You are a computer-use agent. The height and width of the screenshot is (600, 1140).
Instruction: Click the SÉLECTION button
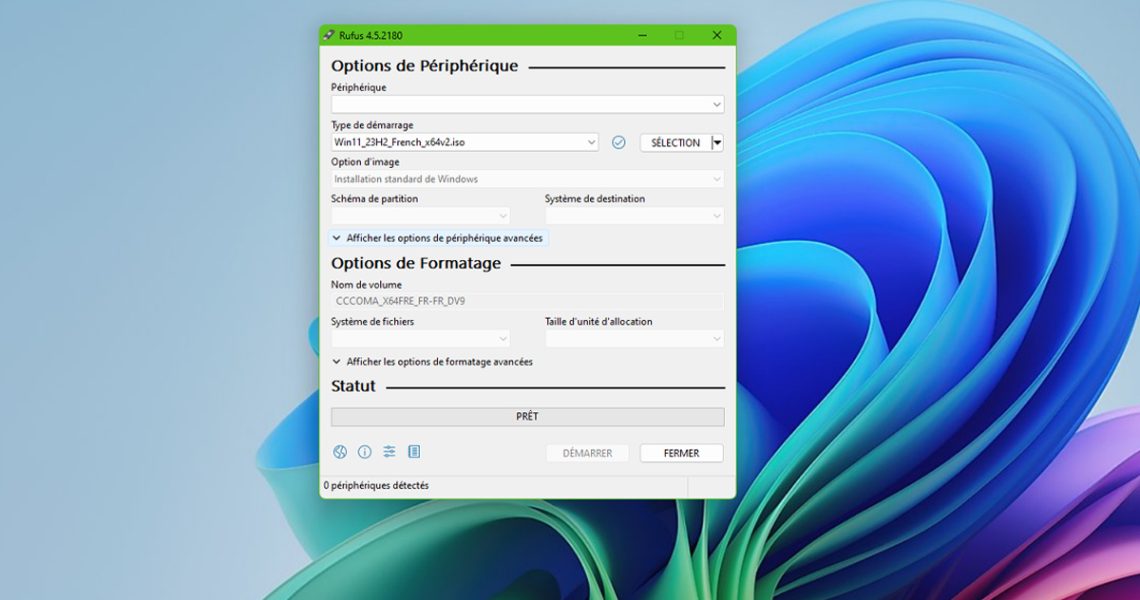[675, 143]
